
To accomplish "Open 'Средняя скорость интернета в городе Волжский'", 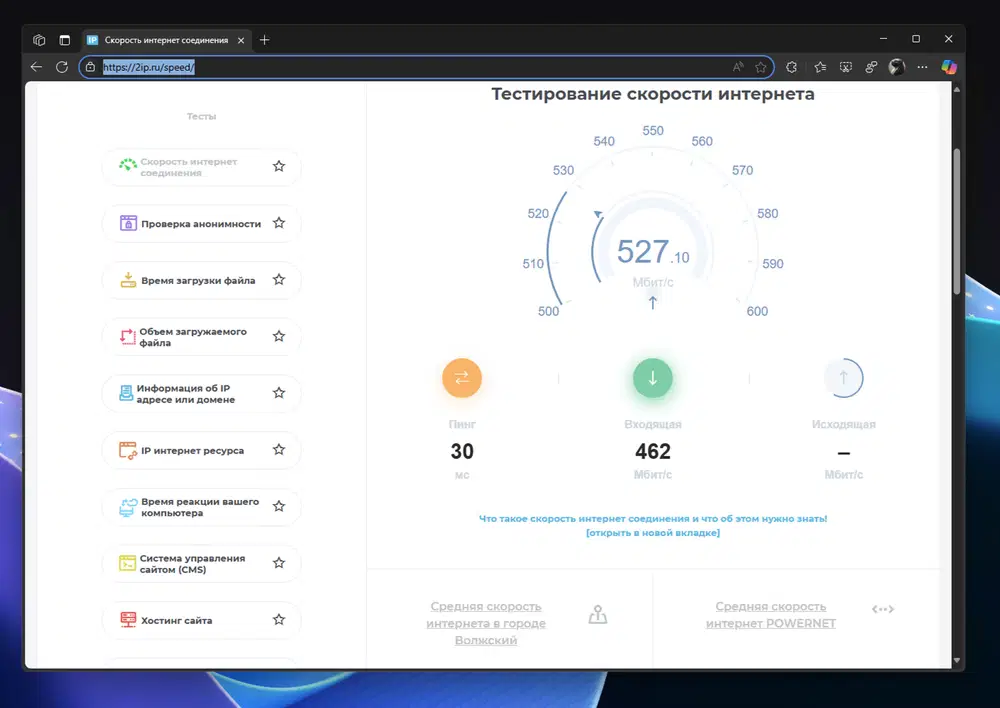I will coord(486,623).
